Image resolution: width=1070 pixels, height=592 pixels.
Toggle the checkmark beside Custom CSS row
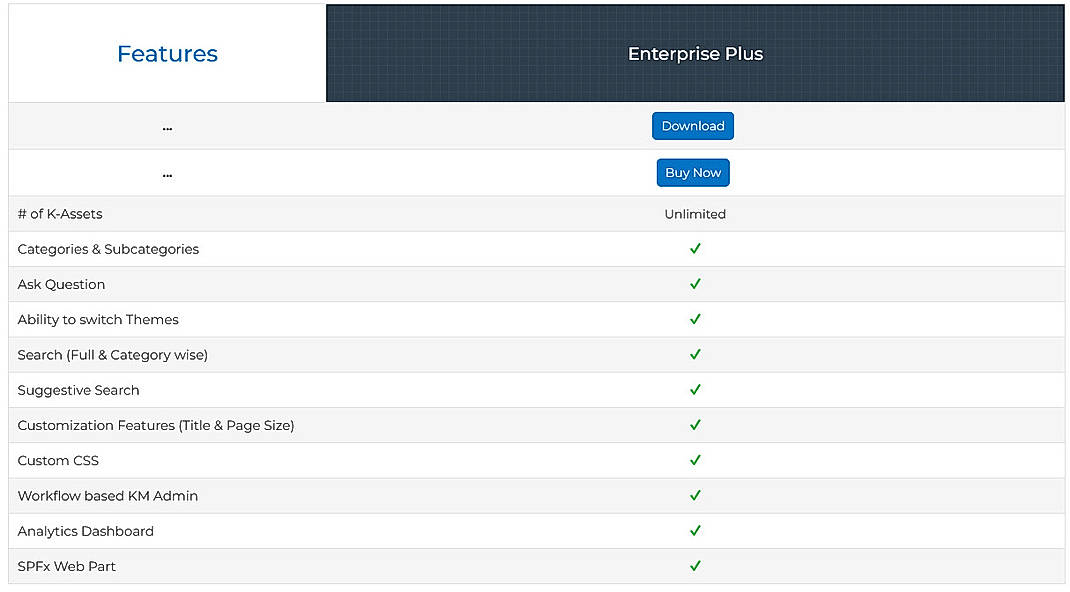tap(695, 460)
